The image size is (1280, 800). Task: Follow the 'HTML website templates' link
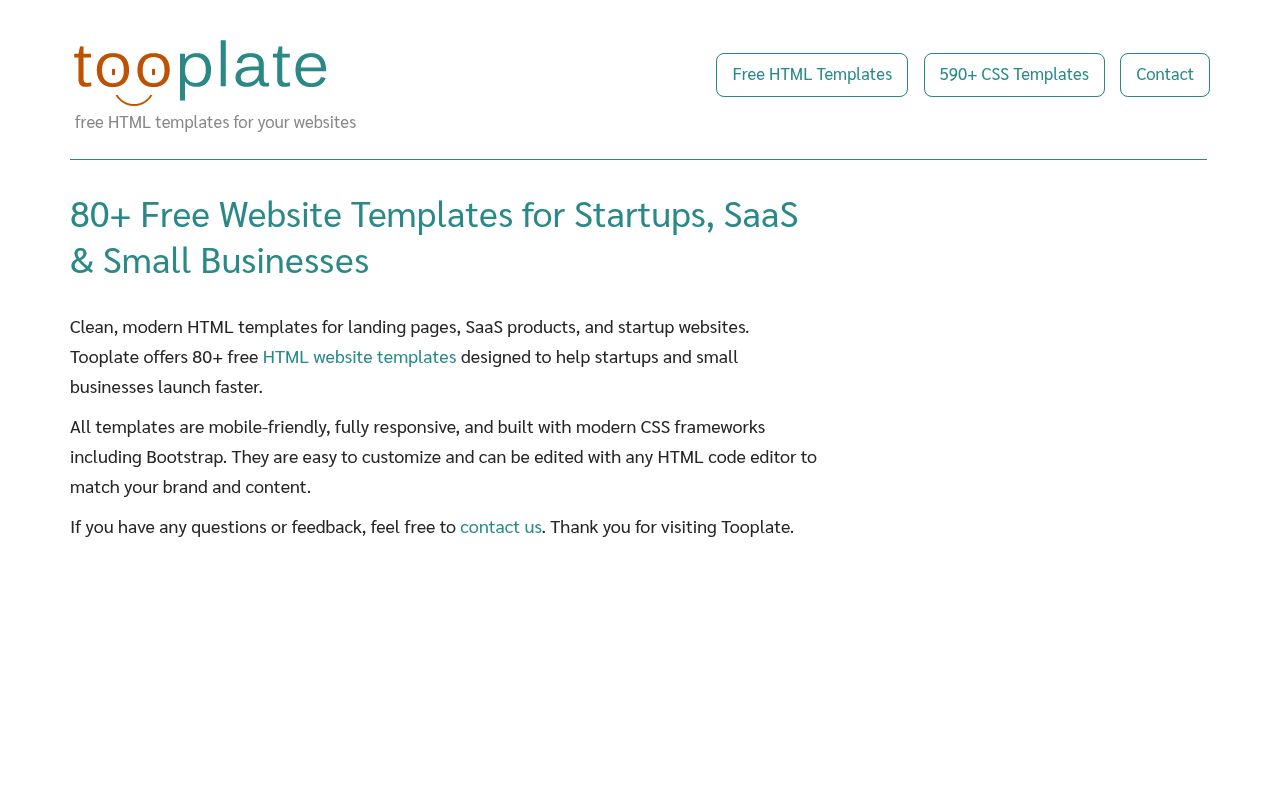359,356
